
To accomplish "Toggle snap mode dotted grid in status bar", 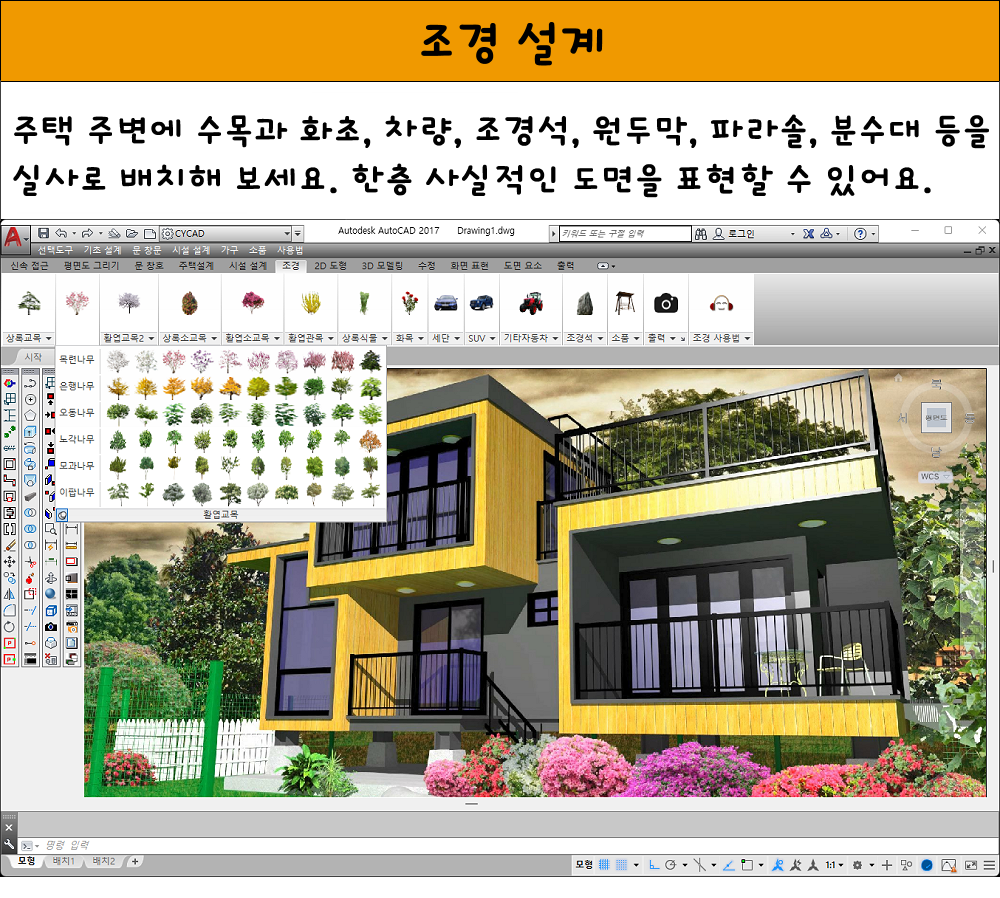I will 621,865.
